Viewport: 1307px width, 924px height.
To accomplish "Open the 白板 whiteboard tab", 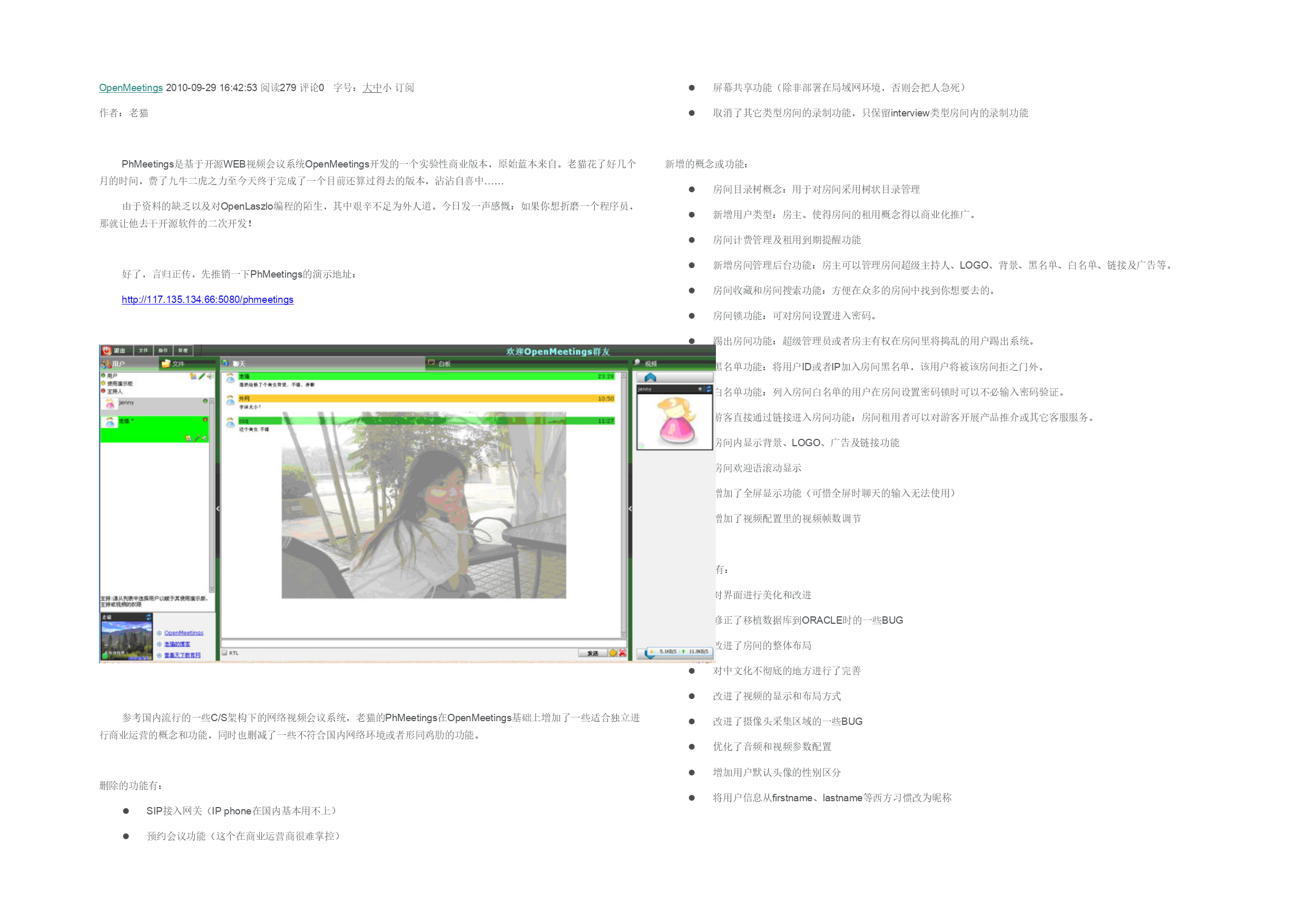I will click(x=526, y=364).
